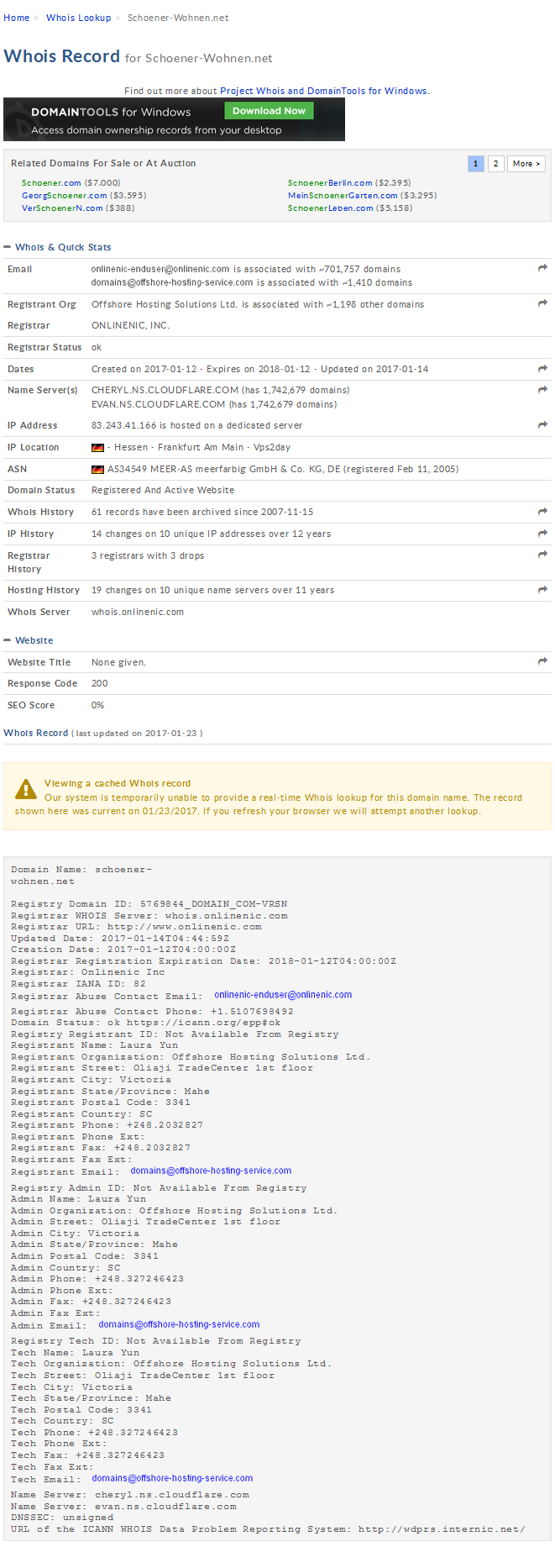
Task: Go to page 2 of related domains
Action: (x=495, y=164)
